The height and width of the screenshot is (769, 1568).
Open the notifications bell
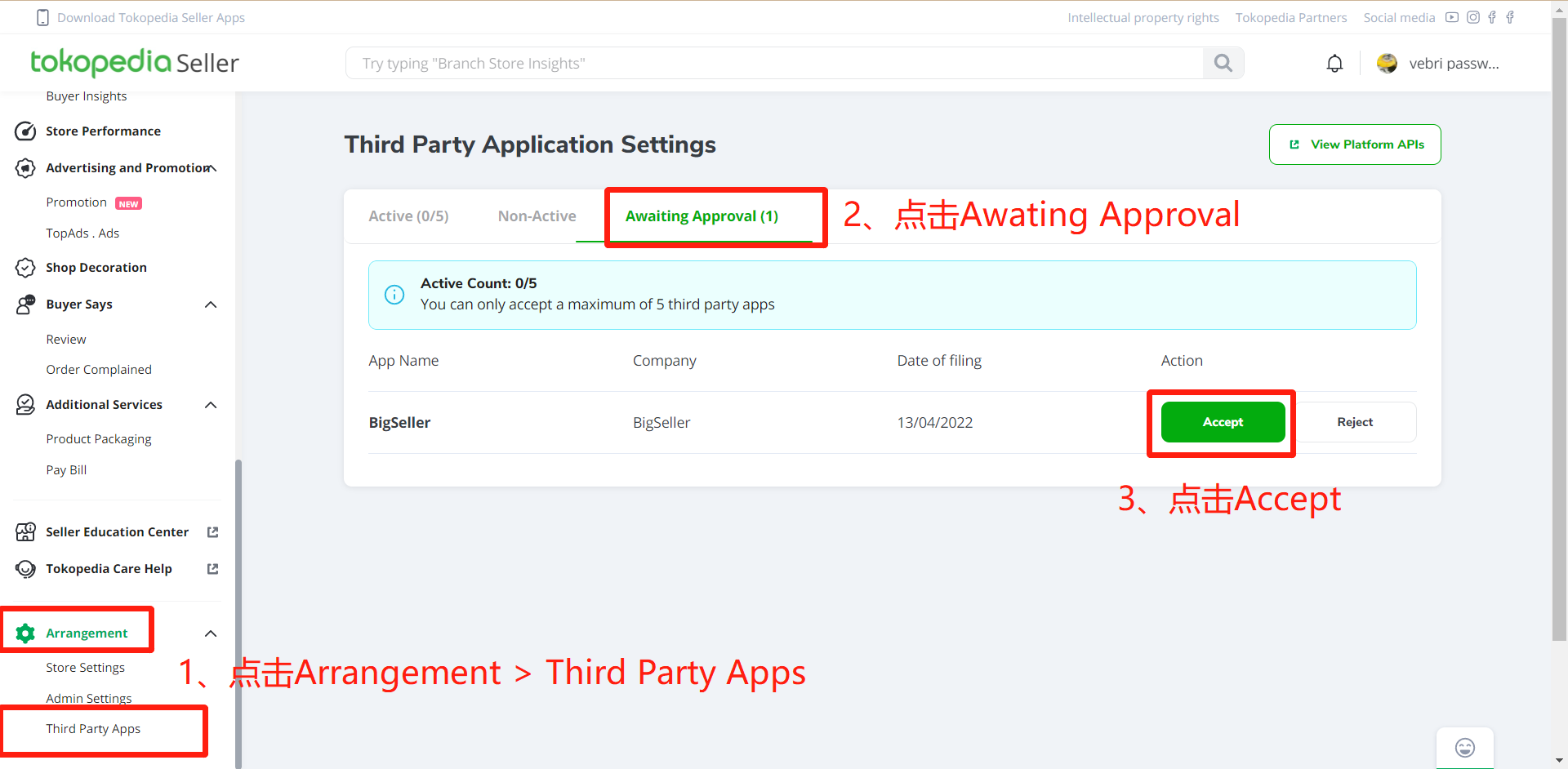(1334, 64)
